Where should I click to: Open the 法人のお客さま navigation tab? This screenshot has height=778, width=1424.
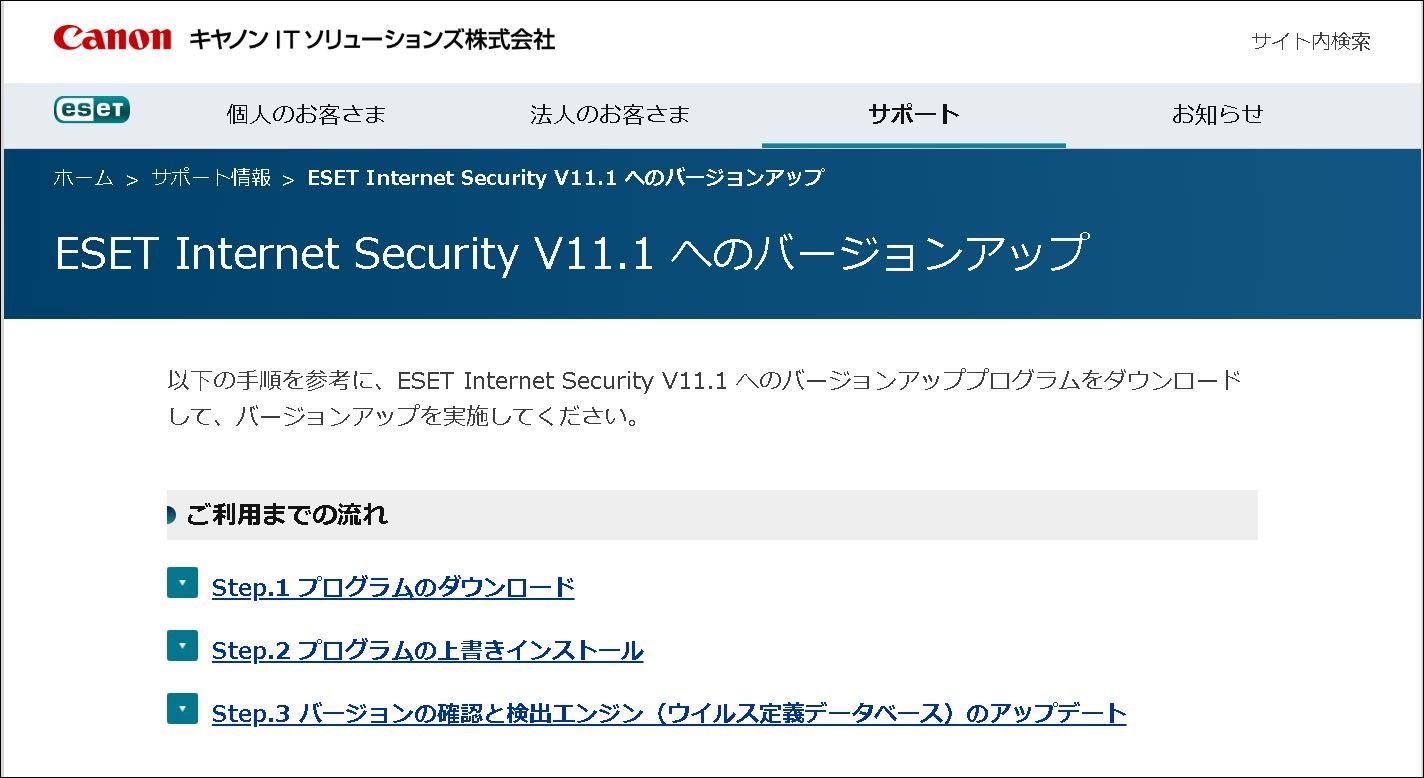coord(610,114)
